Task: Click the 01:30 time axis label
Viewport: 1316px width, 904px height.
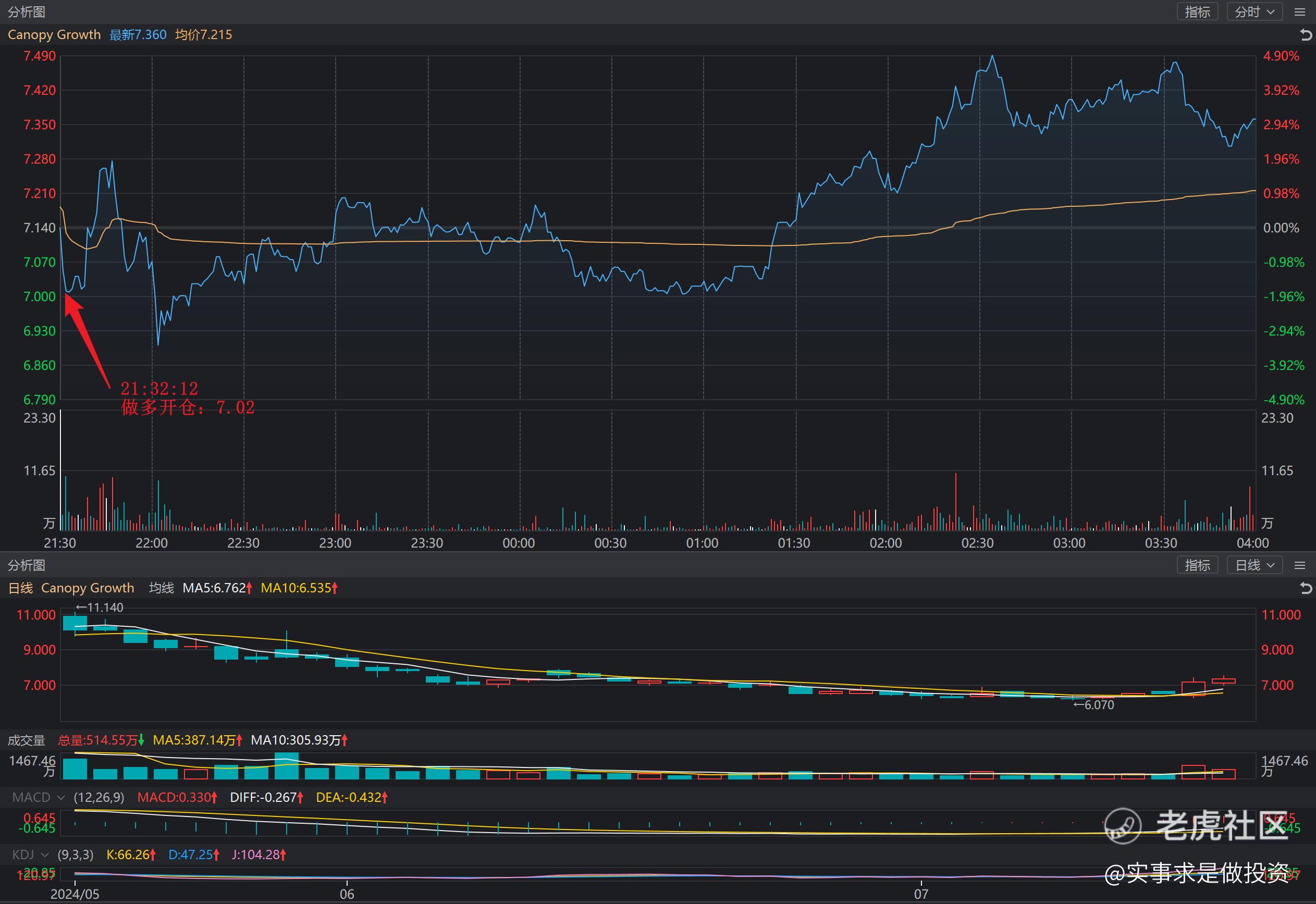Action: click(794, 543)
